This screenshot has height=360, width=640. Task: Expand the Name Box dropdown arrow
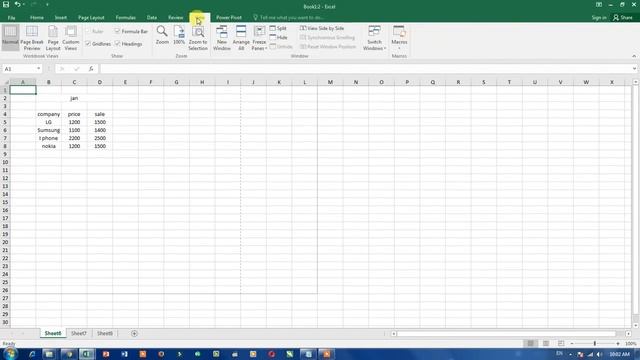38,69
